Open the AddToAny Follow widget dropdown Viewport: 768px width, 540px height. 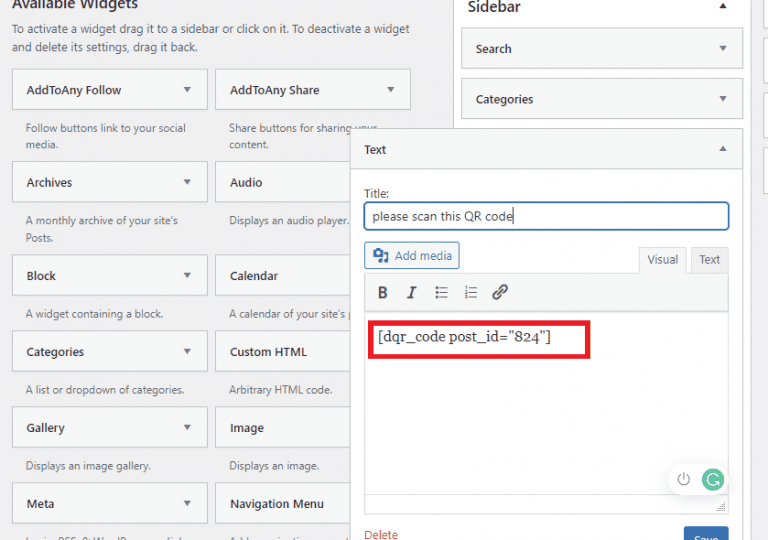coord(187,90)
